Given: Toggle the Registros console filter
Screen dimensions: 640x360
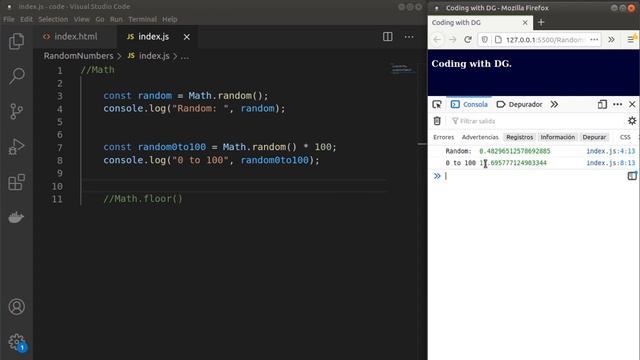Looking at the screenshot, I should click(520, 137).
